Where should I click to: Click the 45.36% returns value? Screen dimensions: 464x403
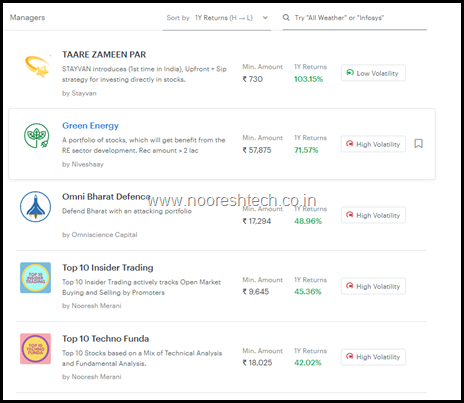(307, 292)
